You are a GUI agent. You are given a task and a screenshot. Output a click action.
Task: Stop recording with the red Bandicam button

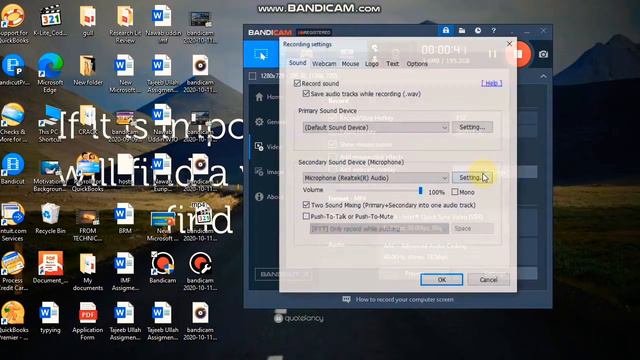pos(519,54)
